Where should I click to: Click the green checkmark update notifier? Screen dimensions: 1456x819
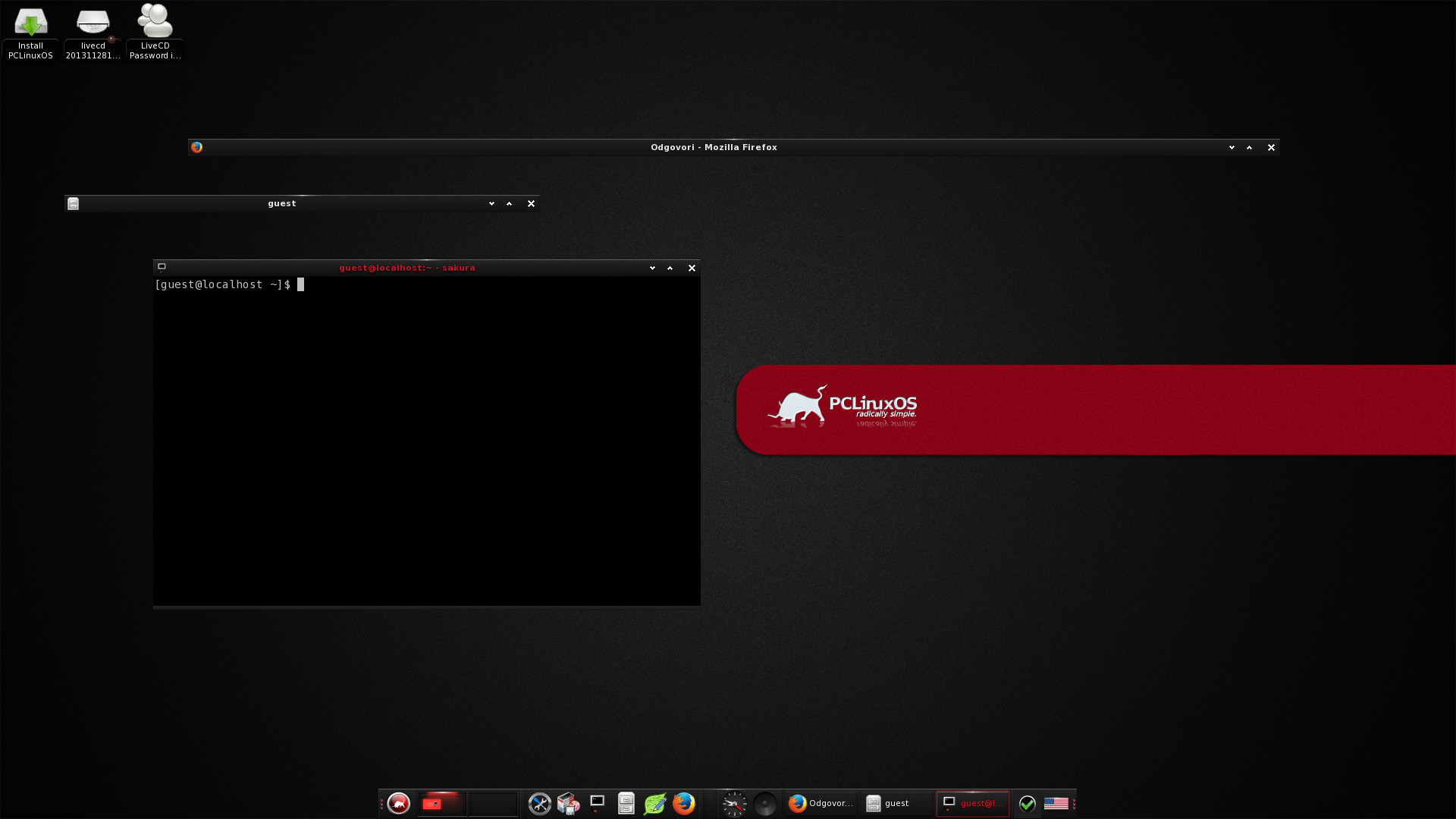pos(1027,803)
